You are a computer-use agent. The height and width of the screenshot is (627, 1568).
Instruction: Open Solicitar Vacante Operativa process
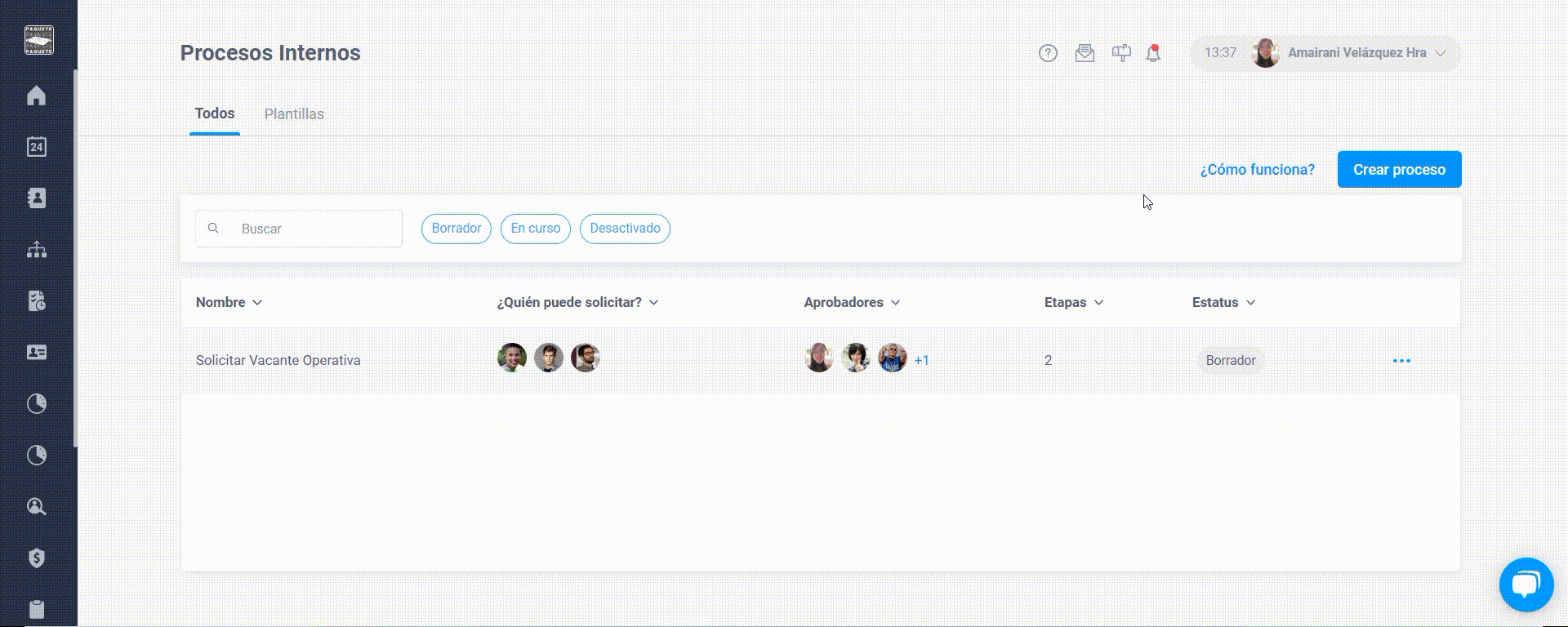(x=278, y=360)
